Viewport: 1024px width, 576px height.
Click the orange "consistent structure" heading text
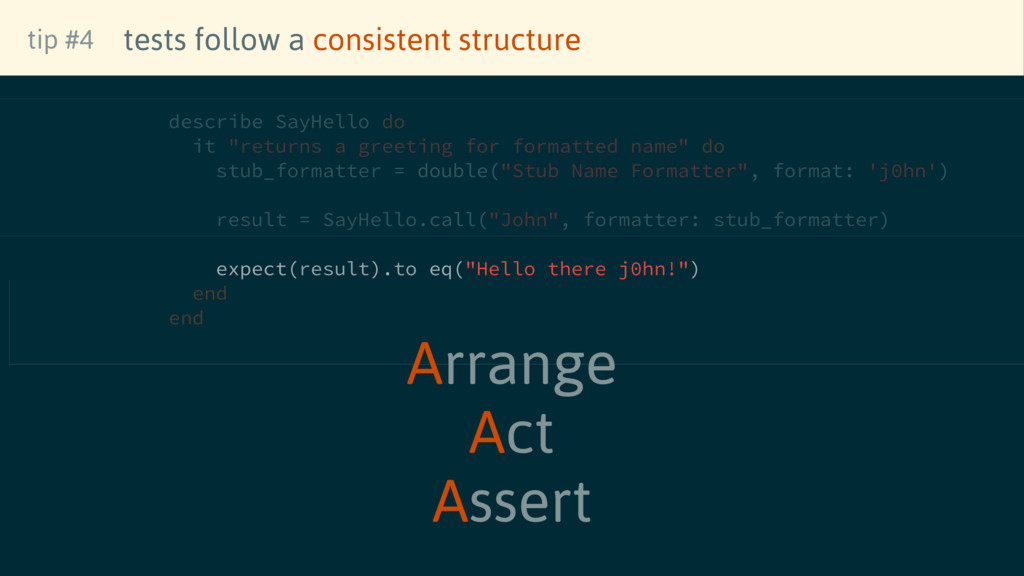pos(446,40)
